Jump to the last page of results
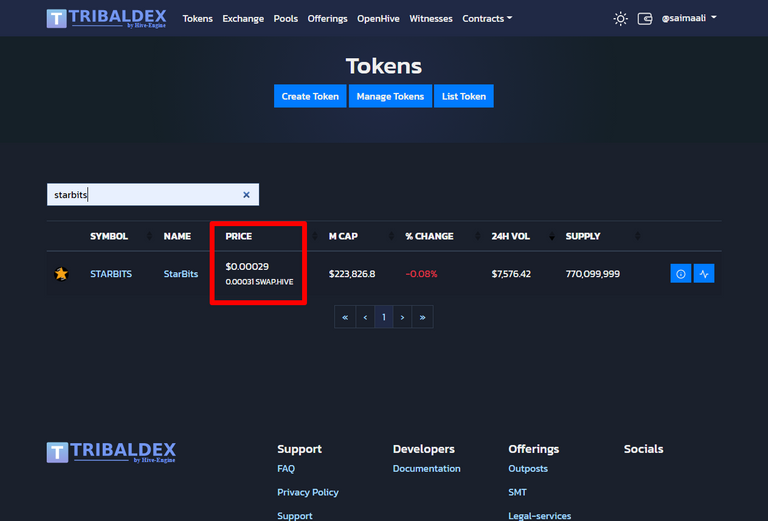This screenshot has height=521, width=768. 422,317
